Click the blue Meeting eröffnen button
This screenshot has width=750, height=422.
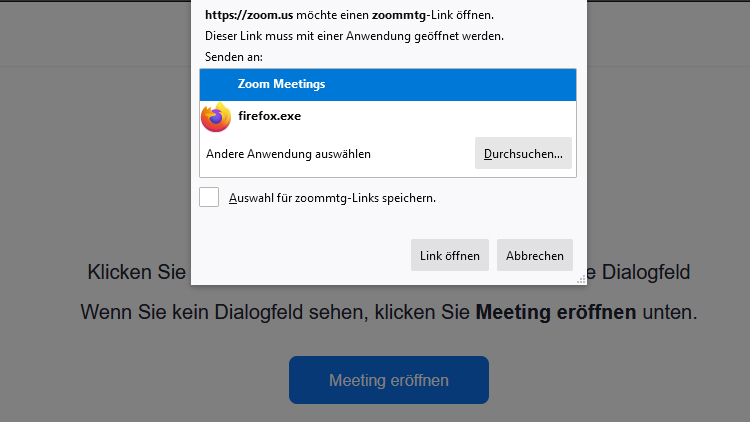(388, 380)
